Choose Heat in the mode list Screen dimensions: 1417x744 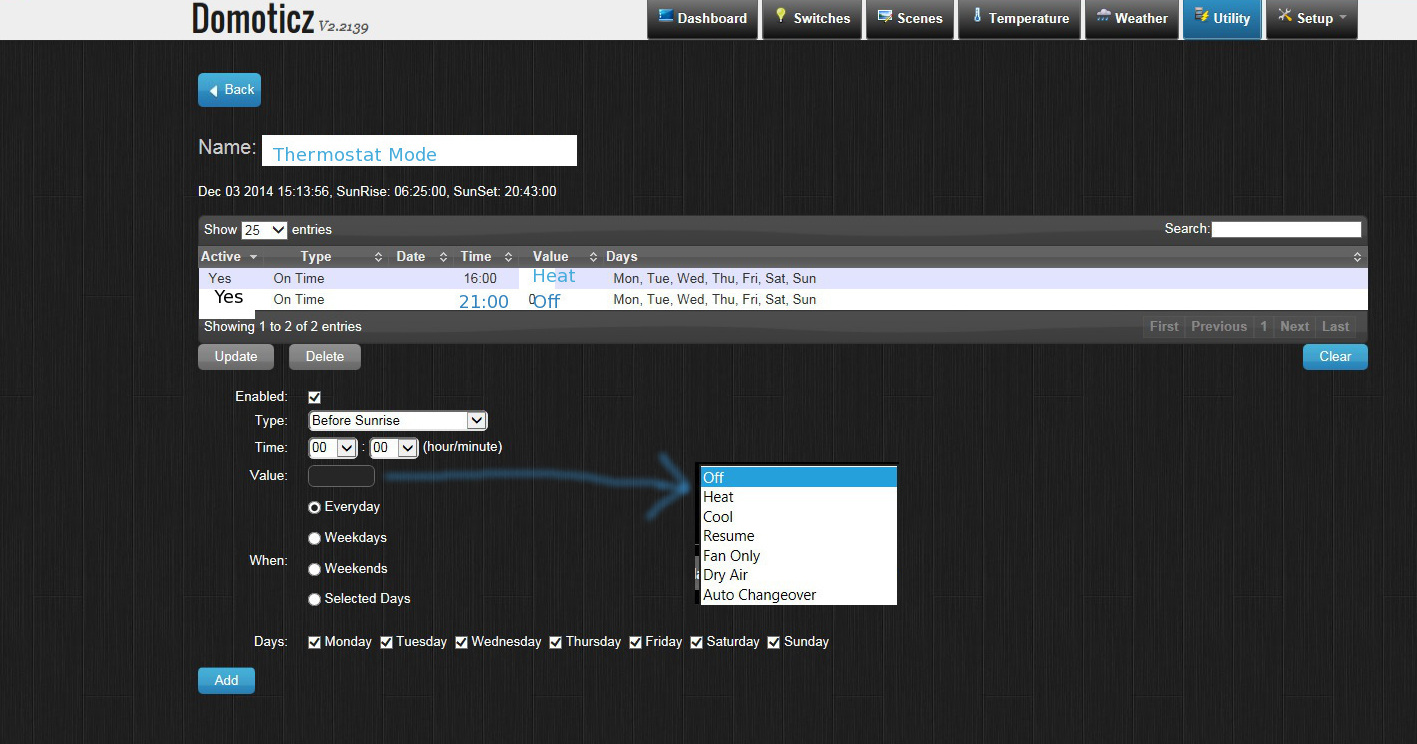tap(798, 497)
